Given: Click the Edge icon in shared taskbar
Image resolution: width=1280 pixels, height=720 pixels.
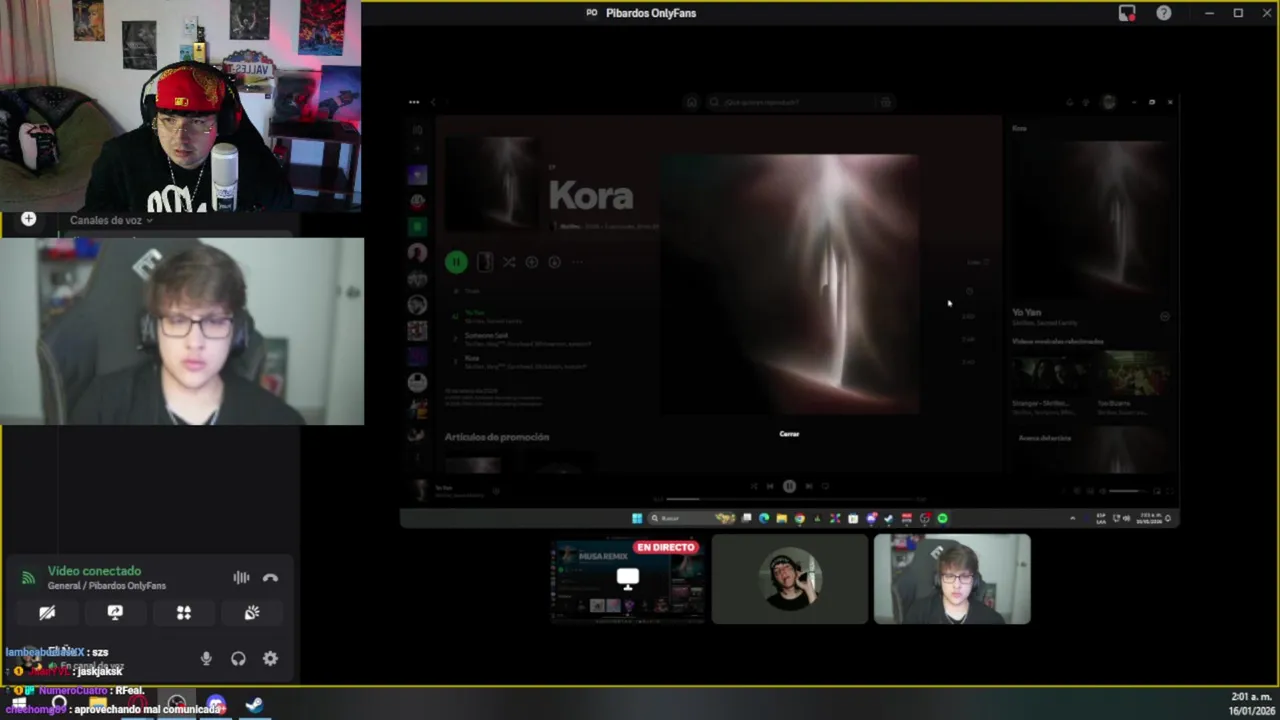Looking at the screenshot, I should [x=764, y=518].
